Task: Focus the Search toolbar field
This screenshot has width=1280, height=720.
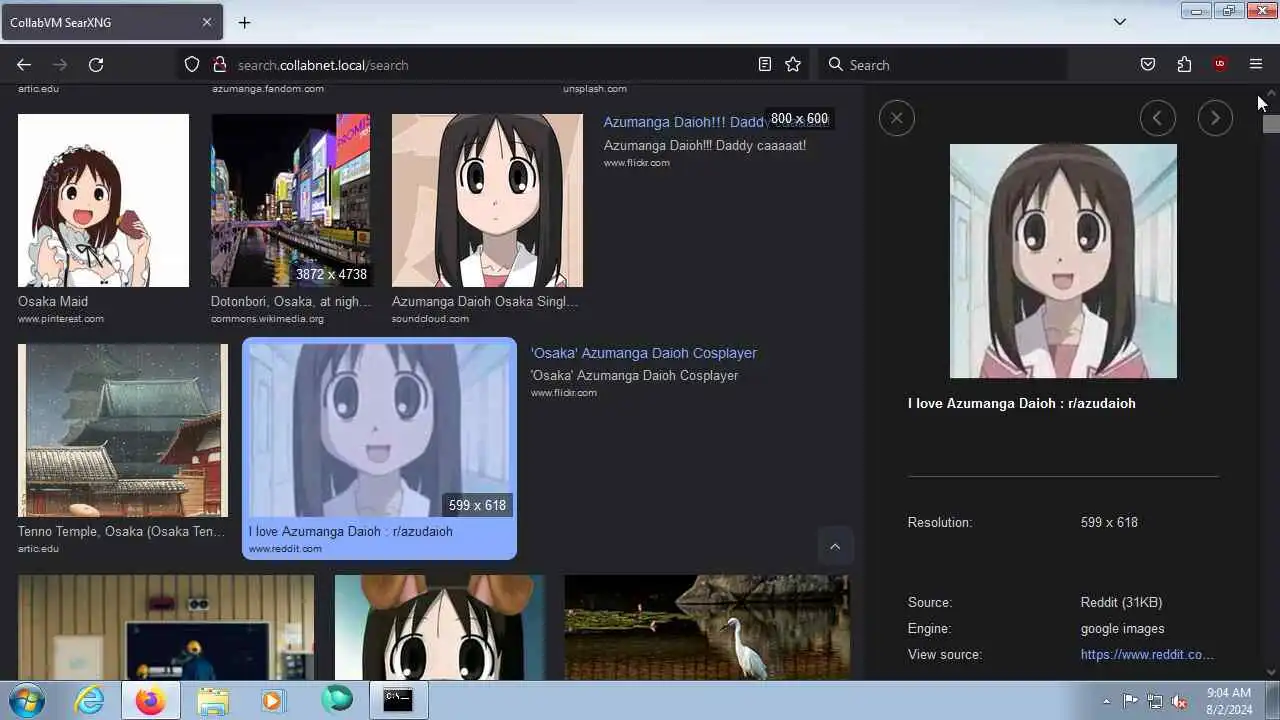Action: 943,65
